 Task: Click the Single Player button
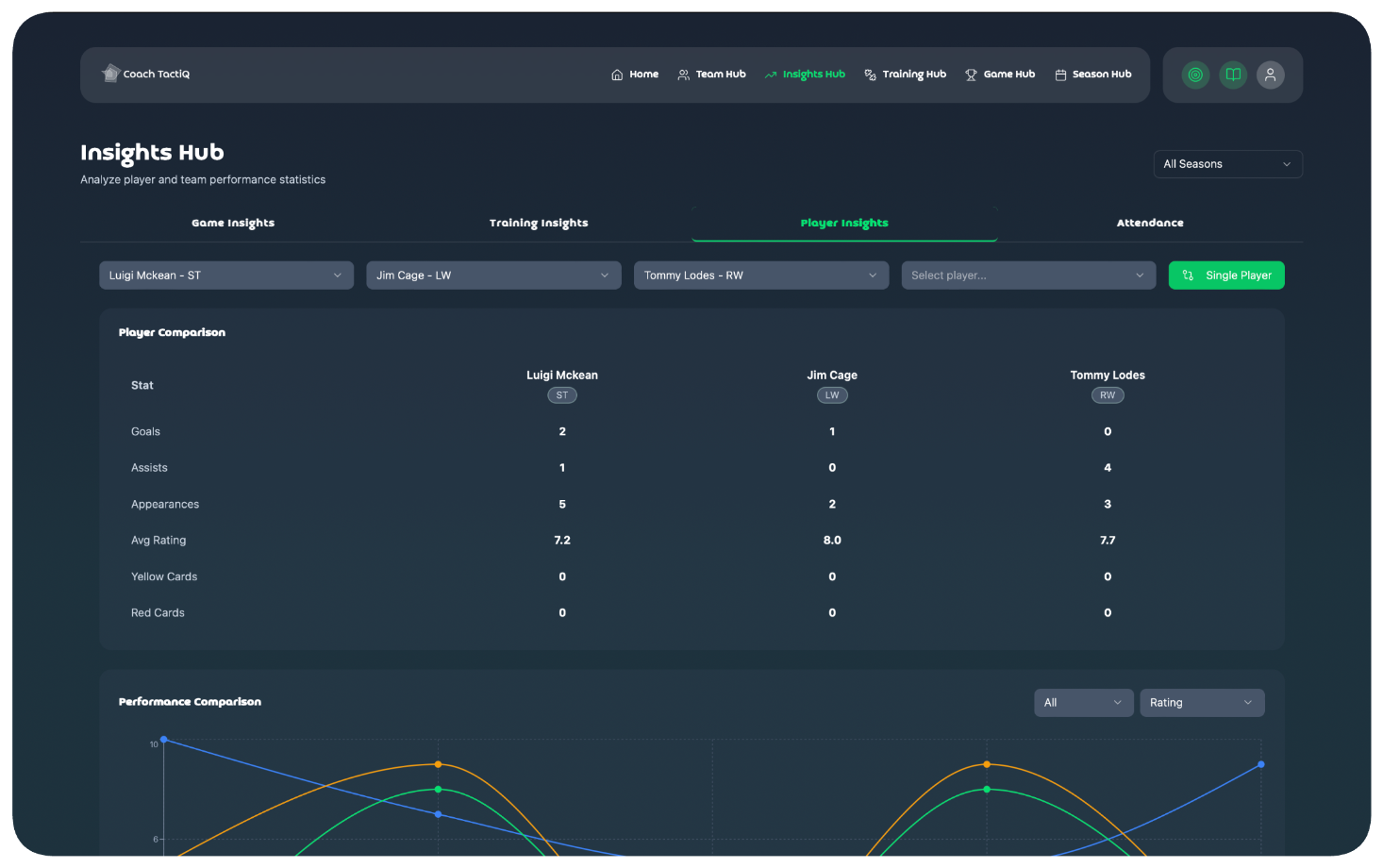tap(1226, 275)
